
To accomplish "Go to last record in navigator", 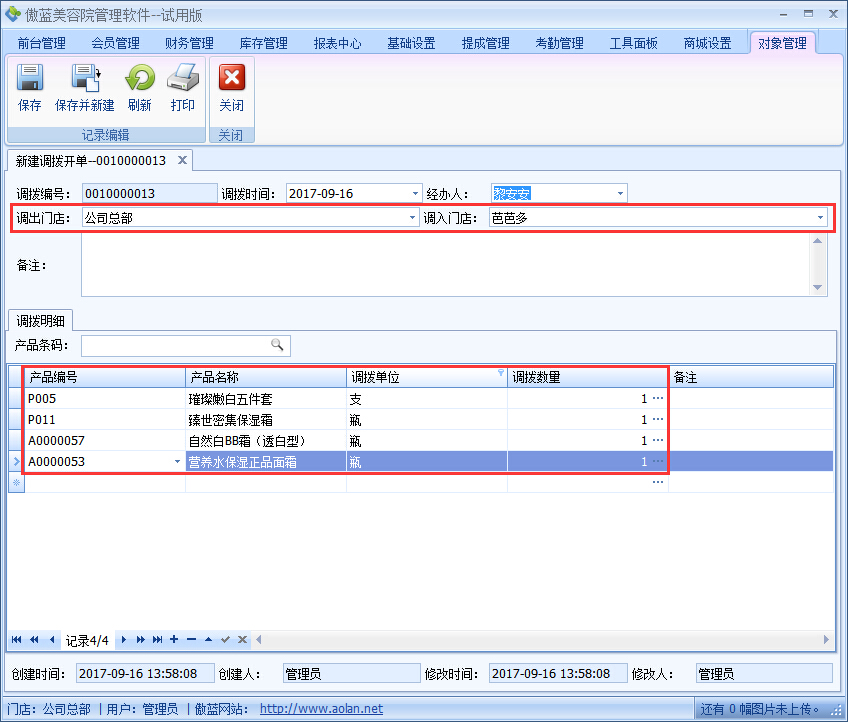I will [x=157, y=640].
